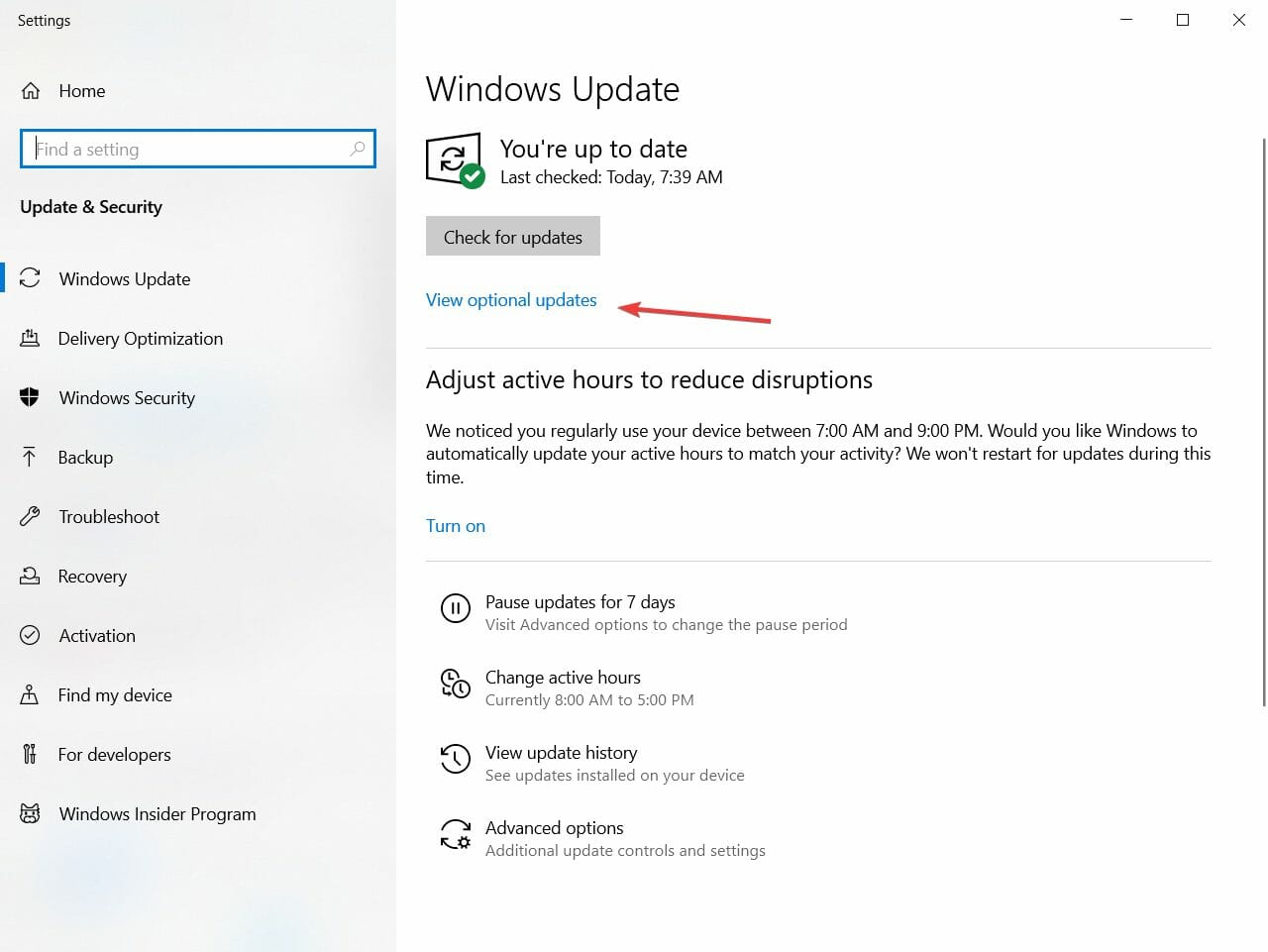This screenshot has height=952, width=1268.
Task: Click 'Last checked: Today, 7:39 AM' text
Action: coord(611,177)
